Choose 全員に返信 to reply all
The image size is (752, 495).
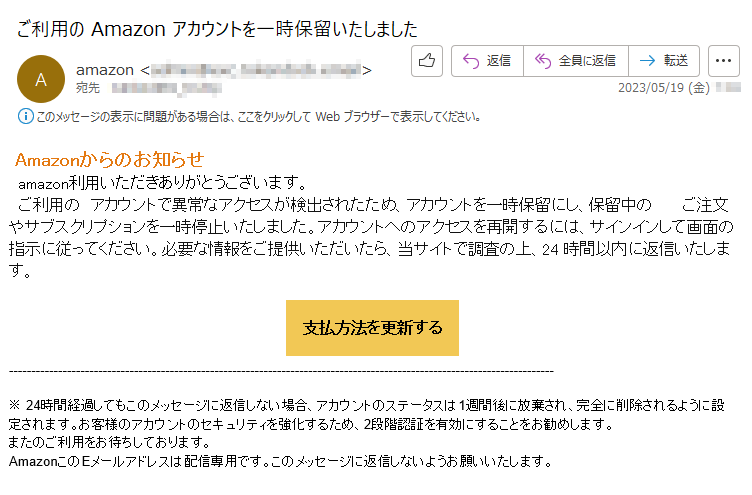(x=576, y=61)
